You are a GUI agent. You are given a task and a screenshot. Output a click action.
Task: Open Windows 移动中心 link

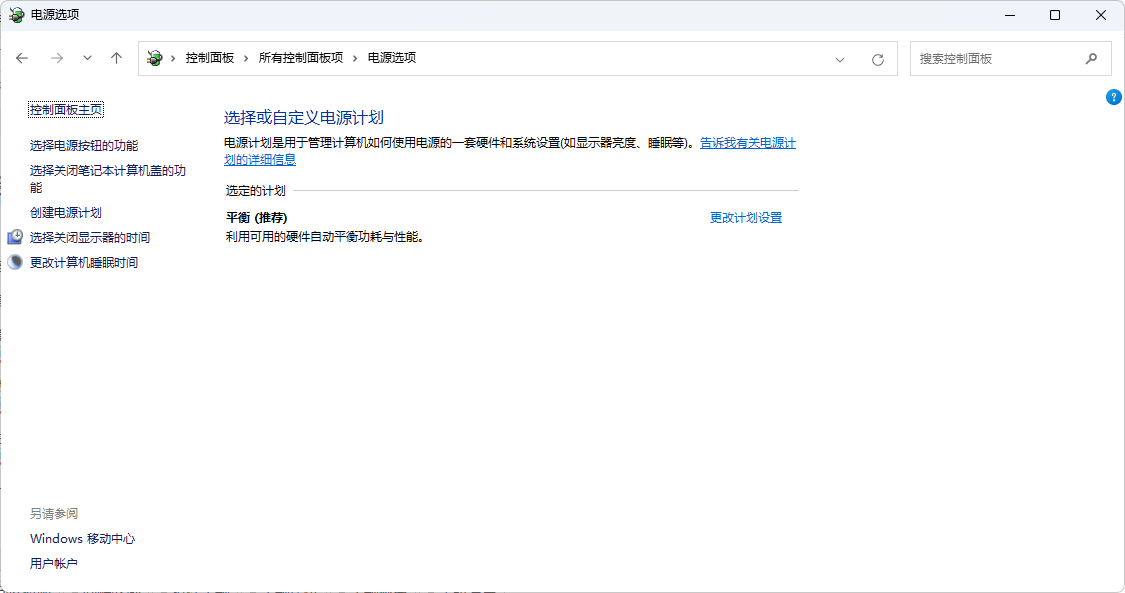coord(82,539)
